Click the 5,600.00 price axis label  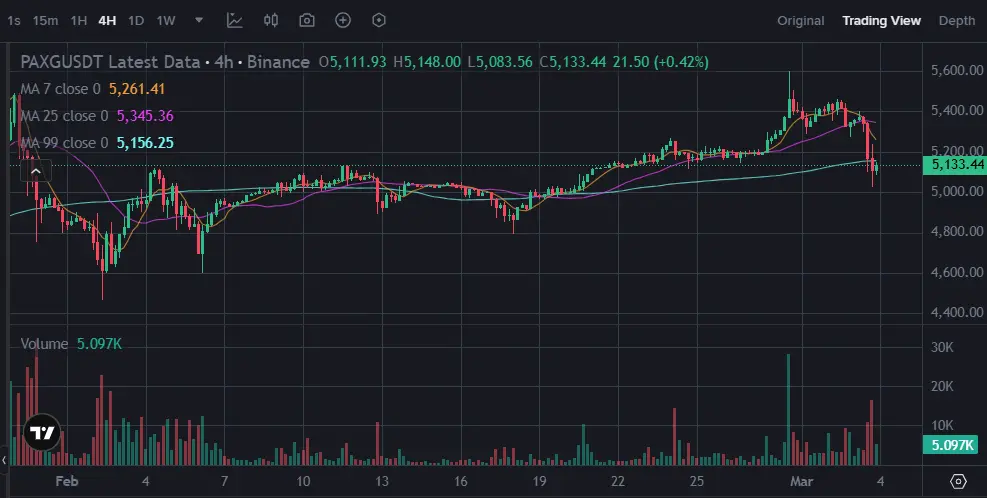pos(956,70)
